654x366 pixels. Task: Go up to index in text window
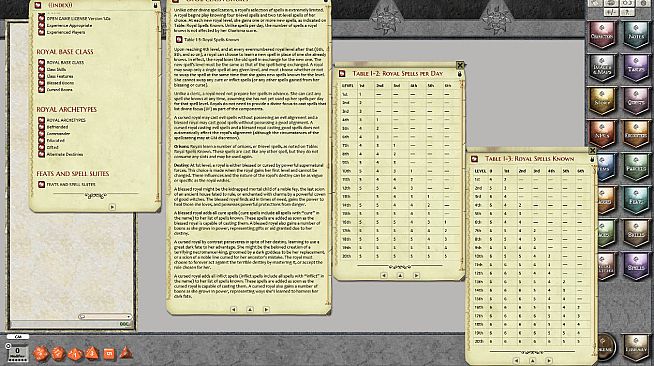(250, 309)
